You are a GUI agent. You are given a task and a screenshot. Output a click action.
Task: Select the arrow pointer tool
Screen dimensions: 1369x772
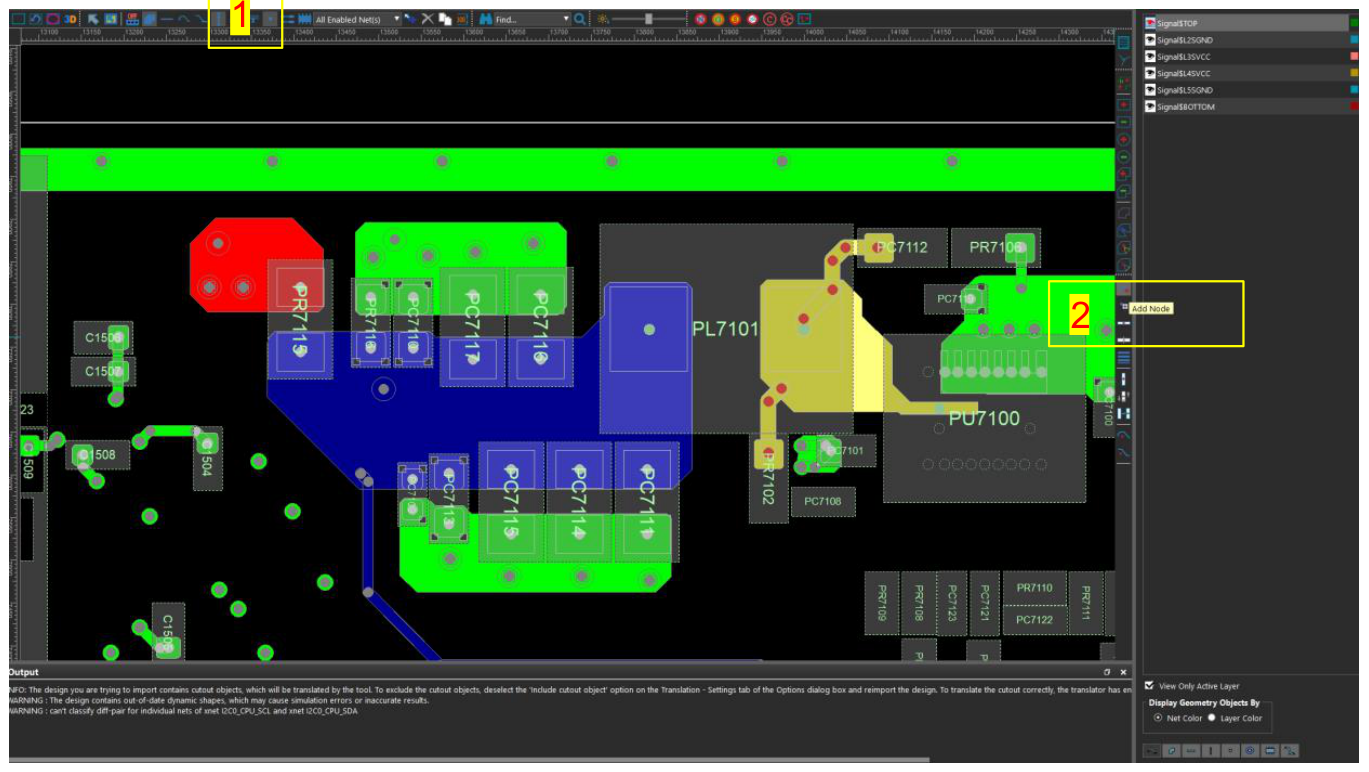pos(93,19)
